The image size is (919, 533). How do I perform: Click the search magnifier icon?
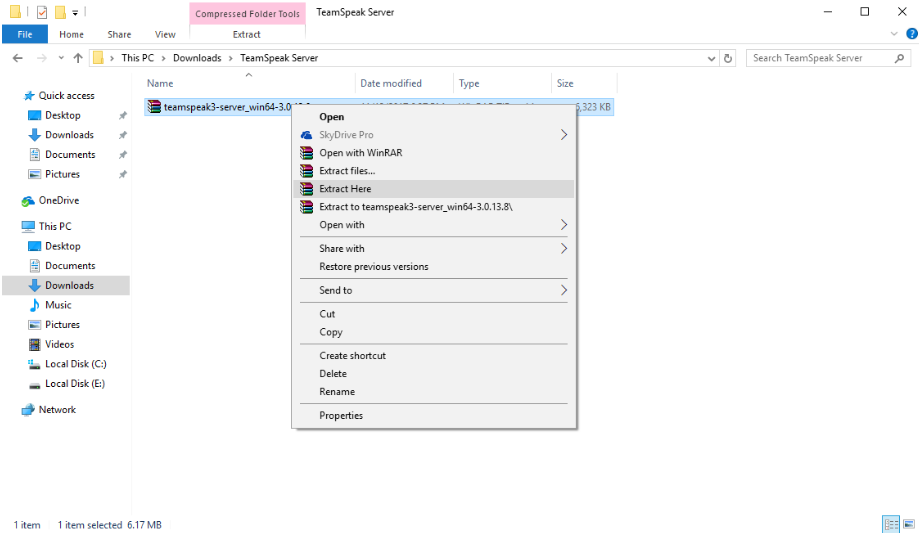click(900, 58)
